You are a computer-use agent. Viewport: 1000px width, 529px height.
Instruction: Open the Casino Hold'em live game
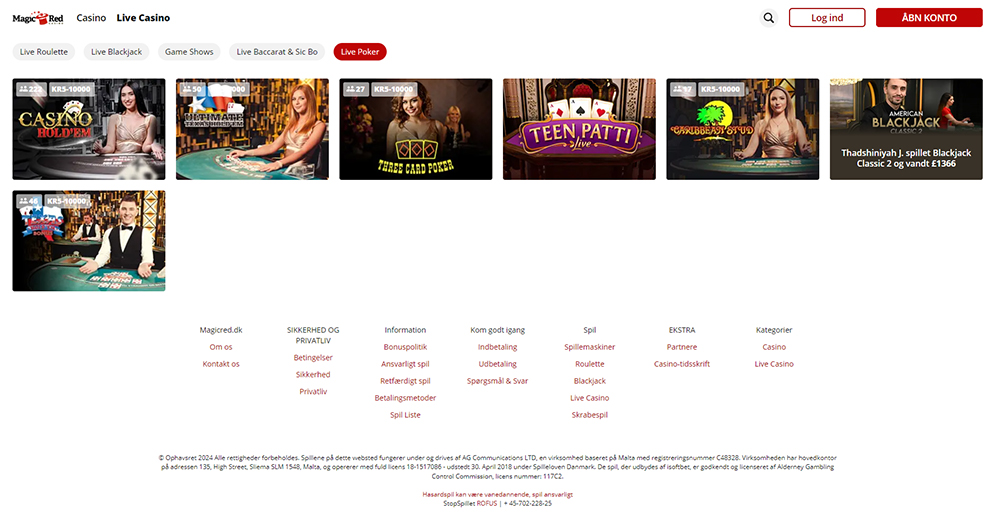click(89, 129)
